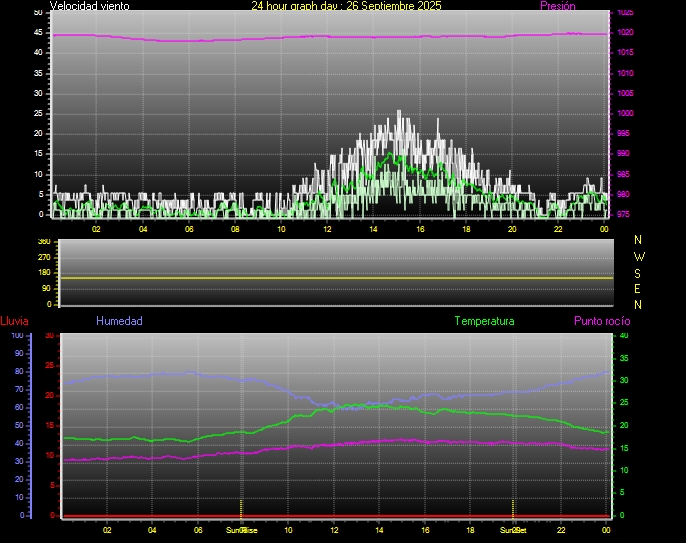Click the 'S' compass direction label
The width and height of the screenshot is (686, 543).
639,272
